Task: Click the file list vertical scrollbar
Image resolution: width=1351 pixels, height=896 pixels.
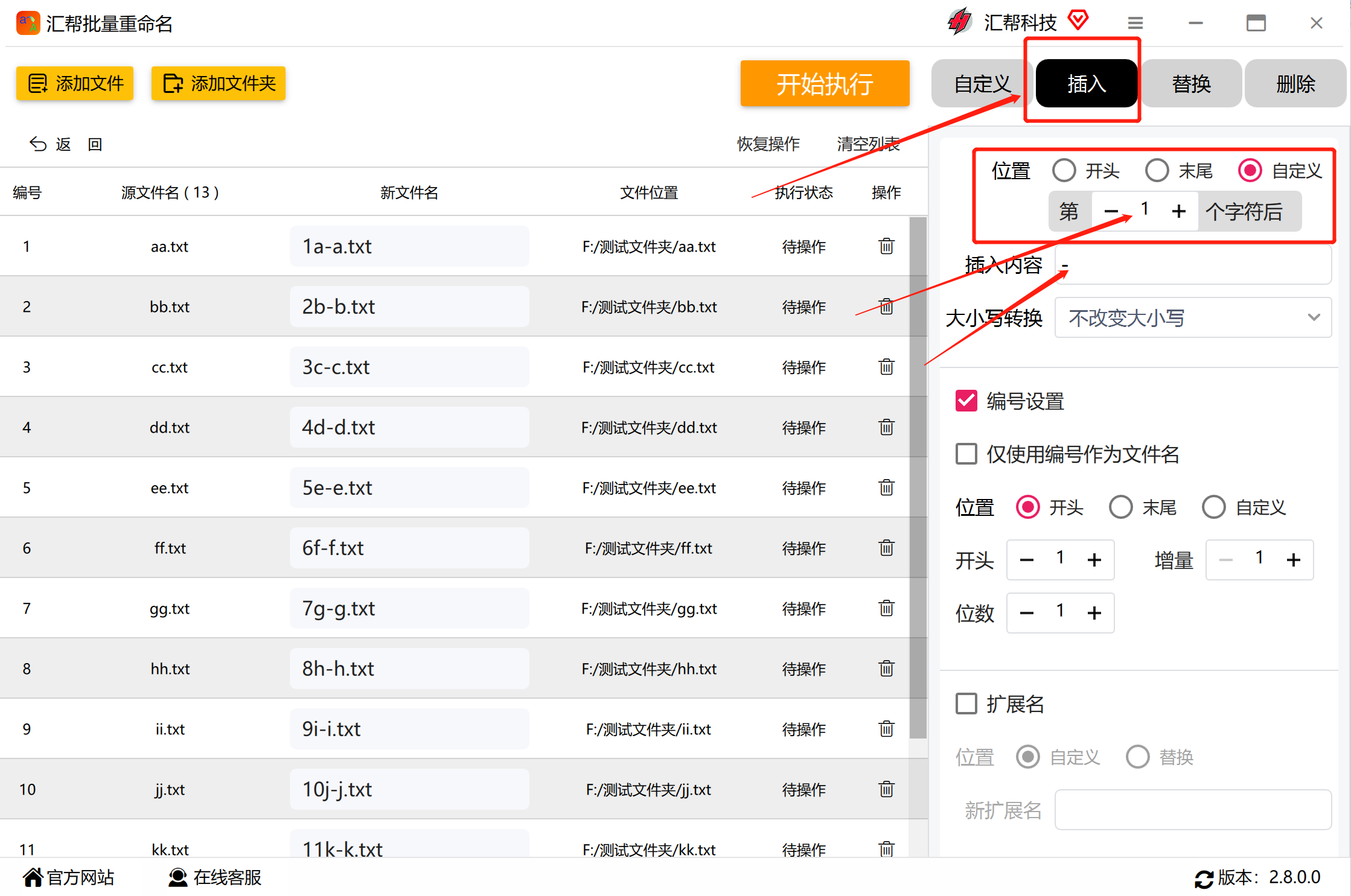Action: pos(918,477)
